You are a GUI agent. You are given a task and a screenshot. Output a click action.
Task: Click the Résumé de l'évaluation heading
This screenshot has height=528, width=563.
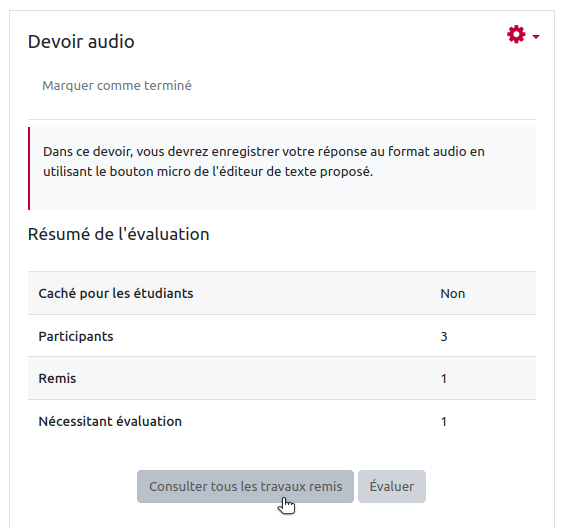(118, 234)
